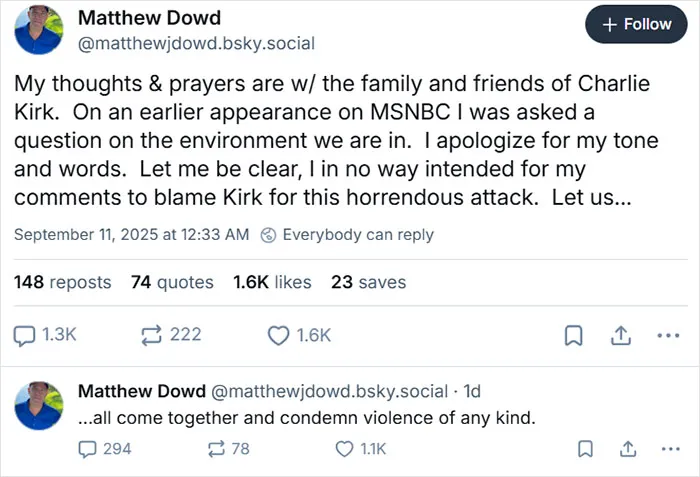Image resolution: width=700 pixels, height=477 pixels.
Task: Open the main post's reply icon with 1.3K
Action: (45, 335)
